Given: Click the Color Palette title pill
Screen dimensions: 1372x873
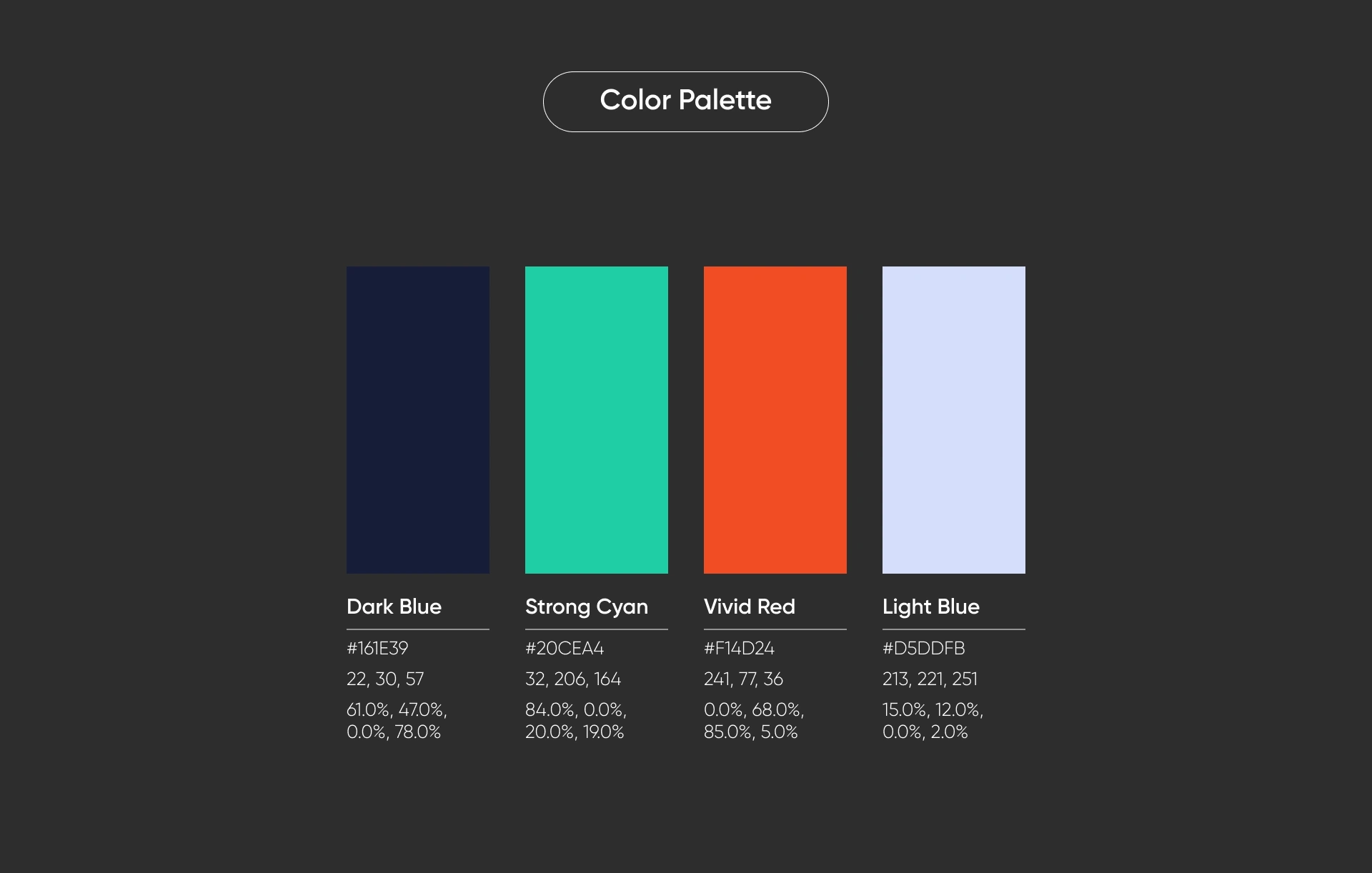Looking at the screenshot, I should (685, 101).
